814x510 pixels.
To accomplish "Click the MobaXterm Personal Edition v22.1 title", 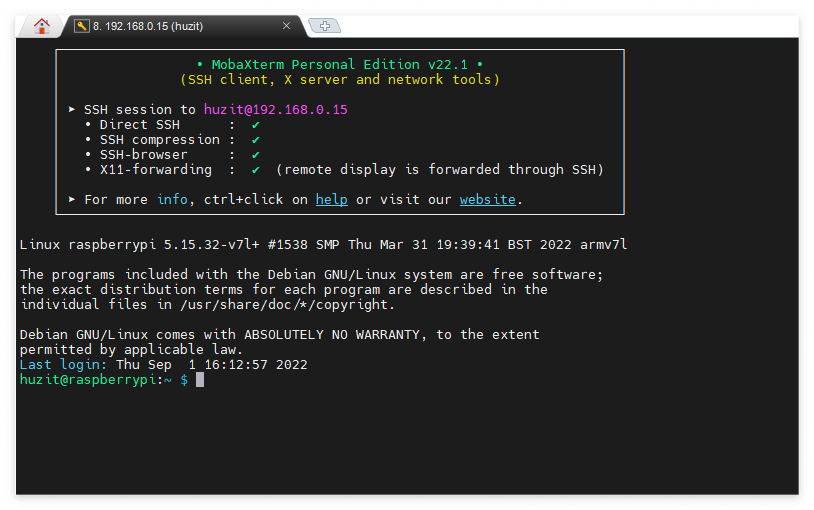I will (340, 64).
